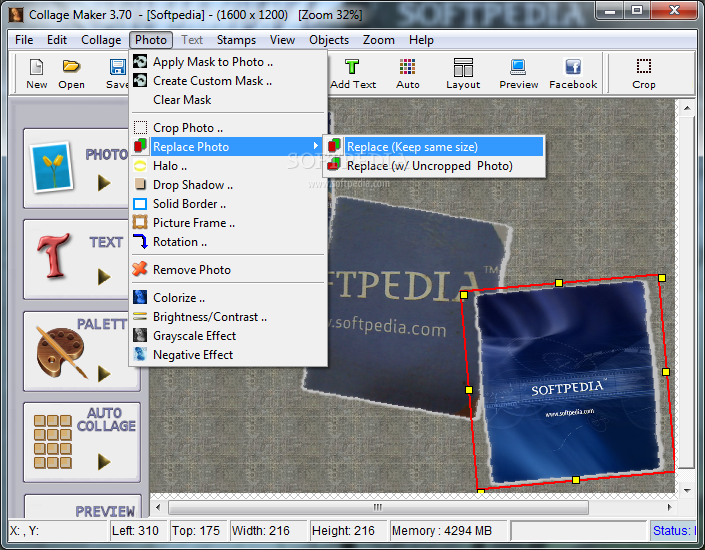Open the View menu
This screenshot has width=705, height=550.
pos(282,40)
